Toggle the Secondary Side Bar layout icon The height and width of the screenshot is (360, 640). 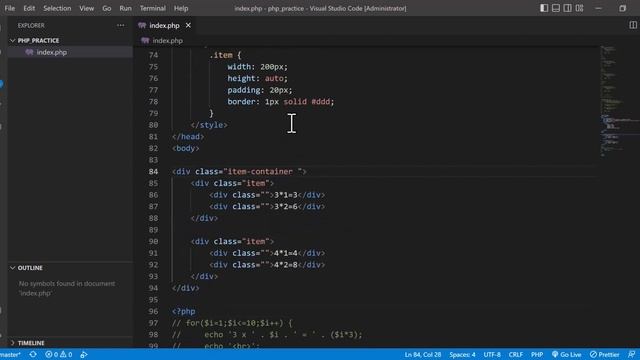click(567, 8)
